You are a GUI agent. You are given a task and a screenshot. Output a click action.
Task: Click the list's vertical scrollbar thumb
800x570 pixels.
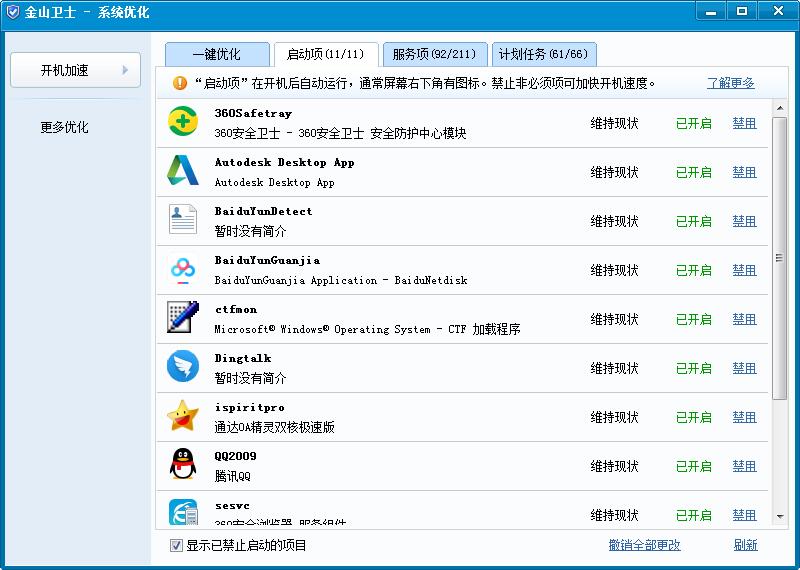(x=779, y=258)
